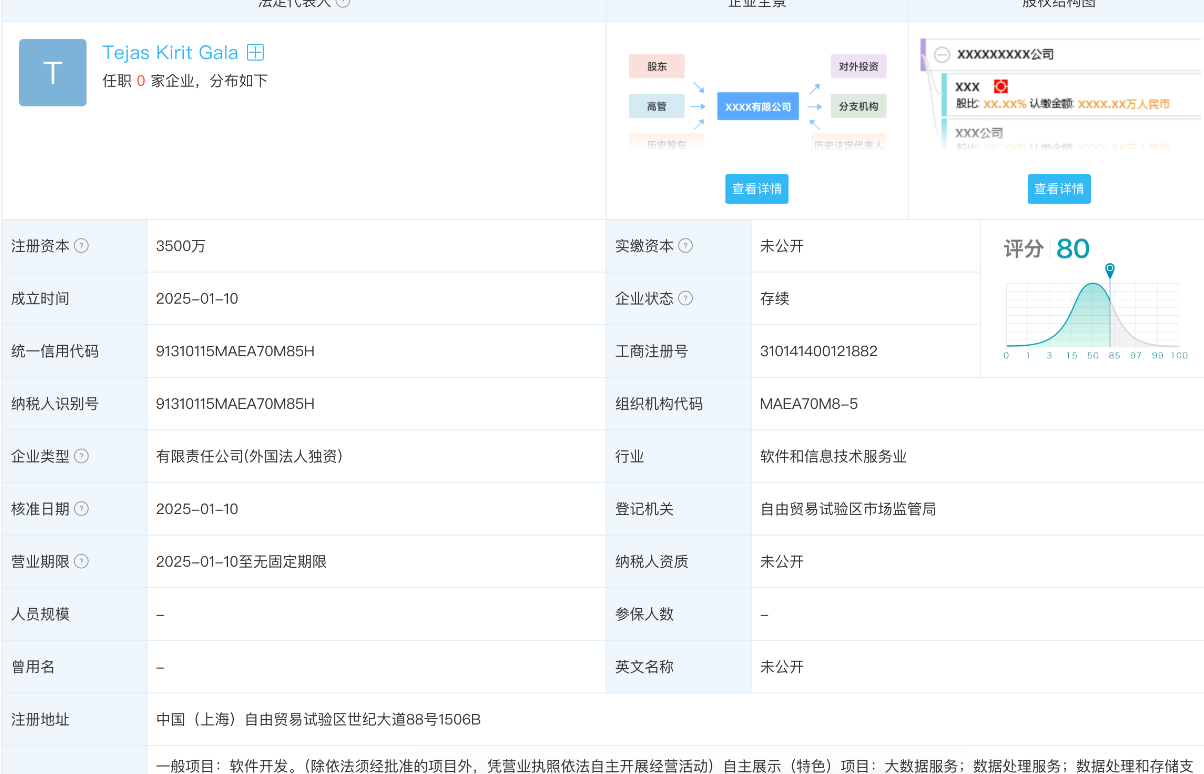The height and width of the screenshot is (774, 1204).
Task: Collapse the XXXXXXXXX公司 equity tree node
Action: [x=941, y=55]
